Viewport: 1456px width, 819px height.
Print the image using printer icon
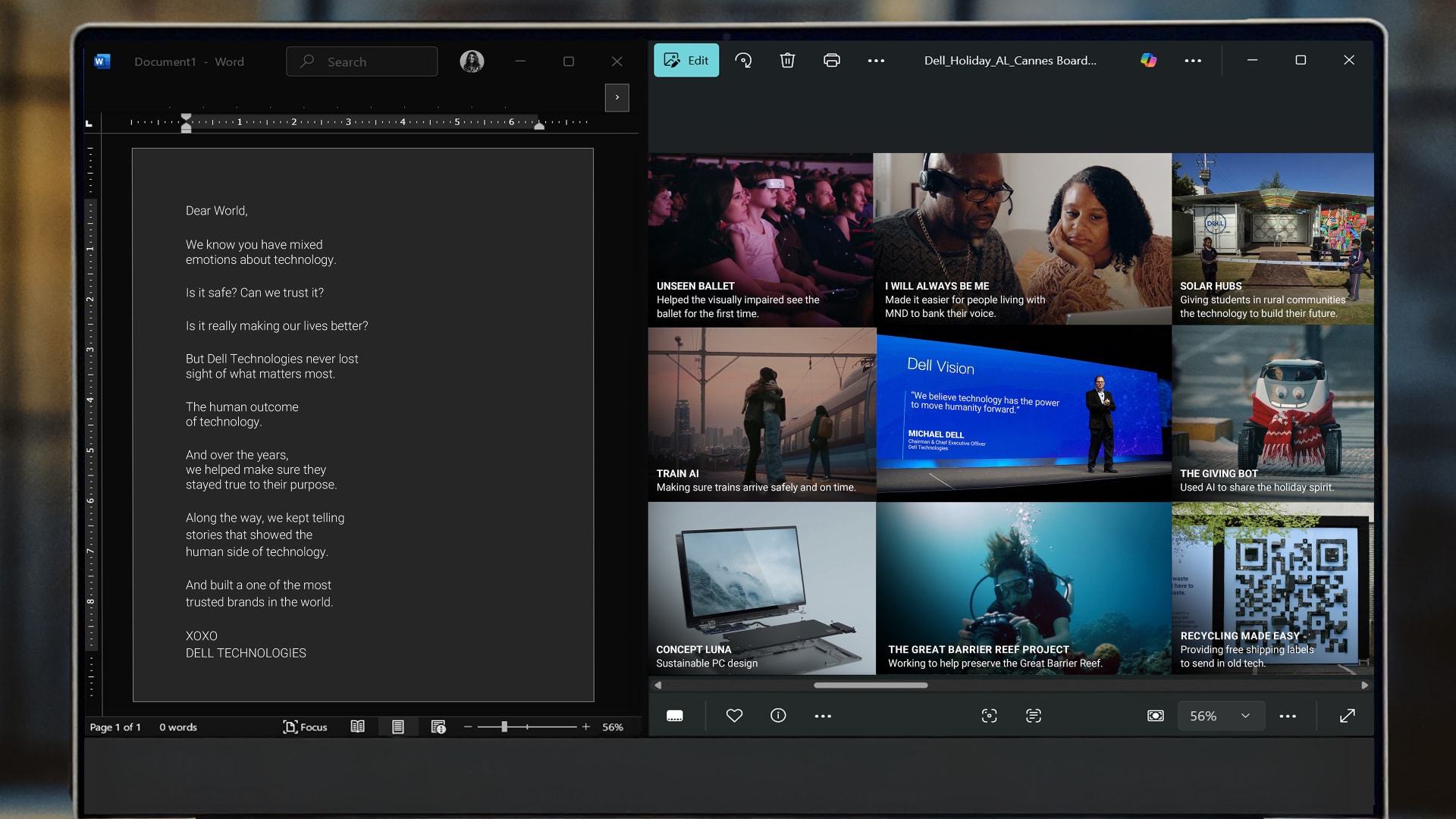coord(832,61)
